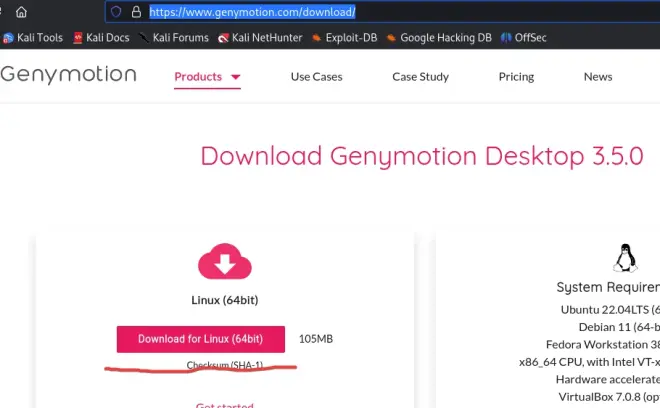This screenshot has width=660, height=408.
Task: Open the Pricing page
Action: 516,77
